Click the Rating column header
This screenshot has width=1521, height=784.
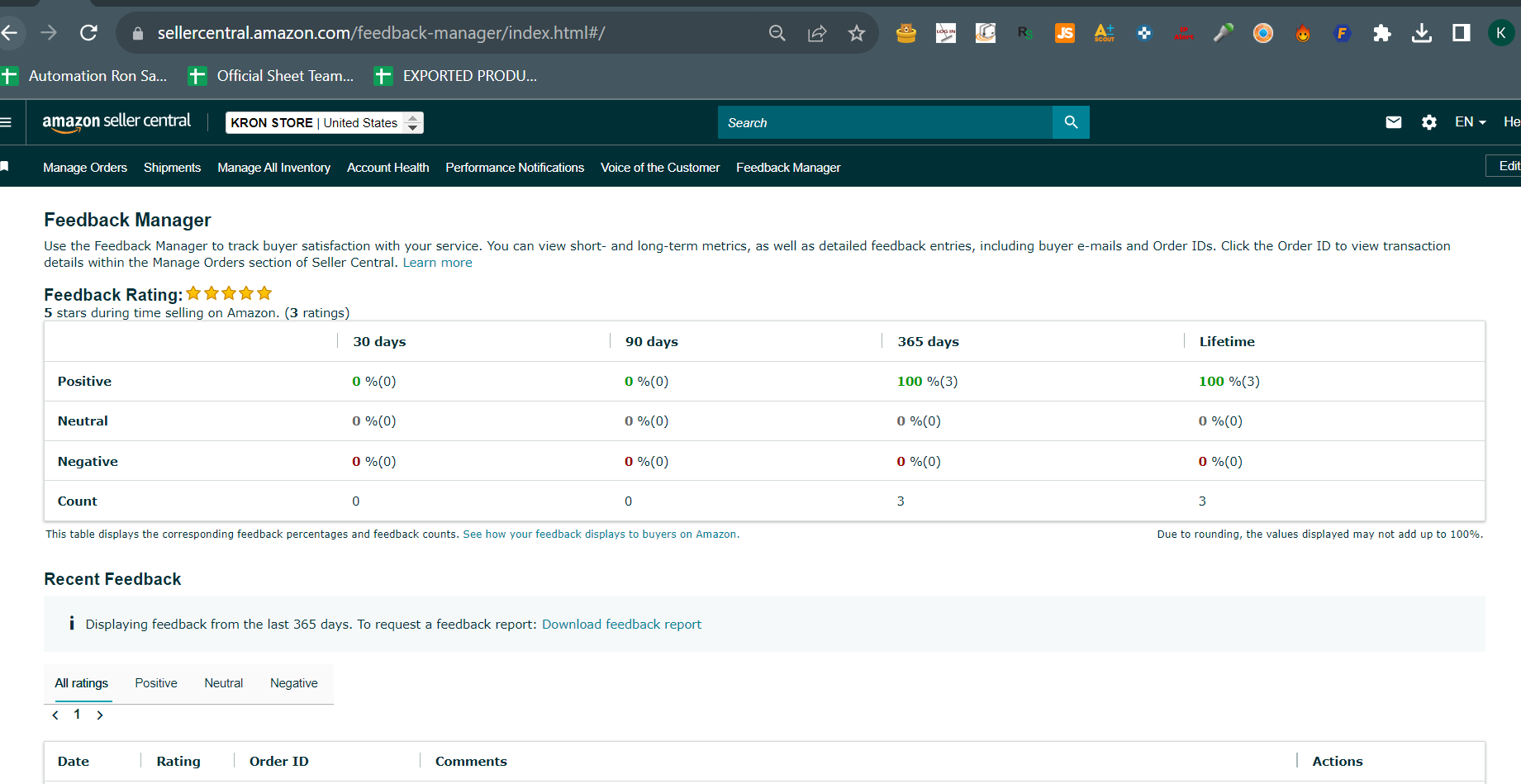pyautogui.click(x=178, y=762)
